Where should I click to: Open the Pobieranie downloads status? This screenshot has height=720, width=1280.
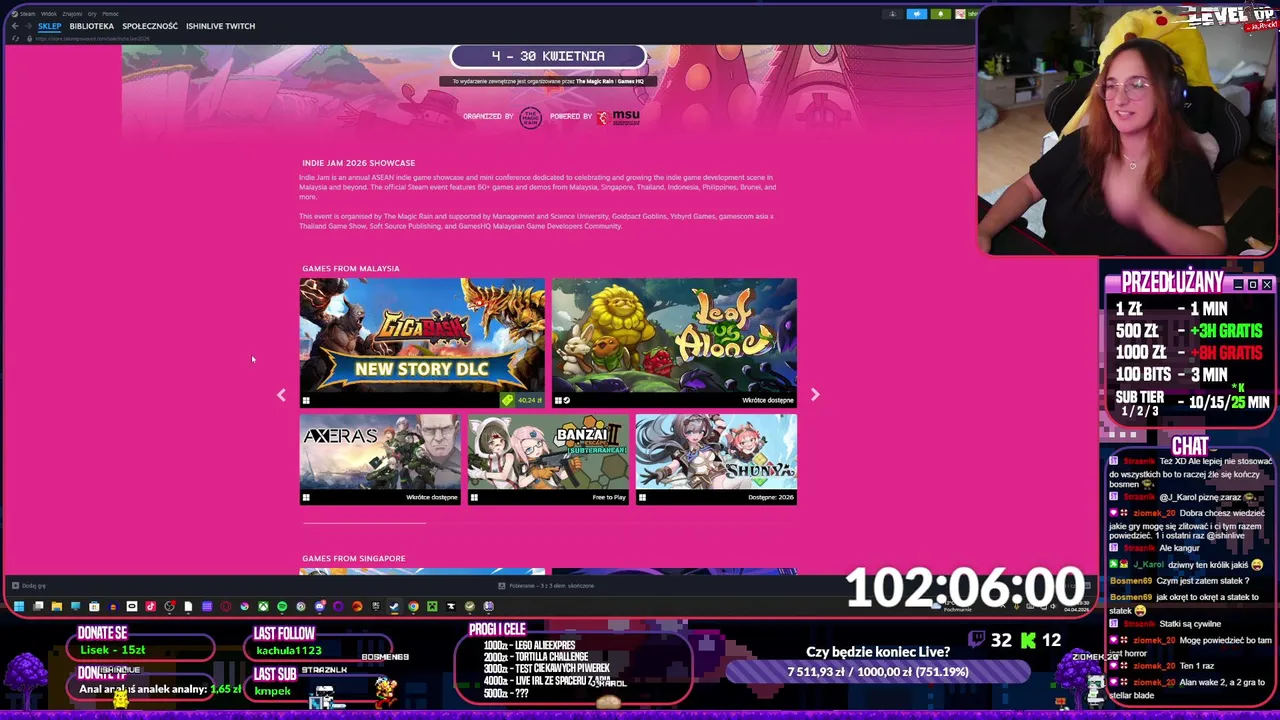click(x=546, y=586)
